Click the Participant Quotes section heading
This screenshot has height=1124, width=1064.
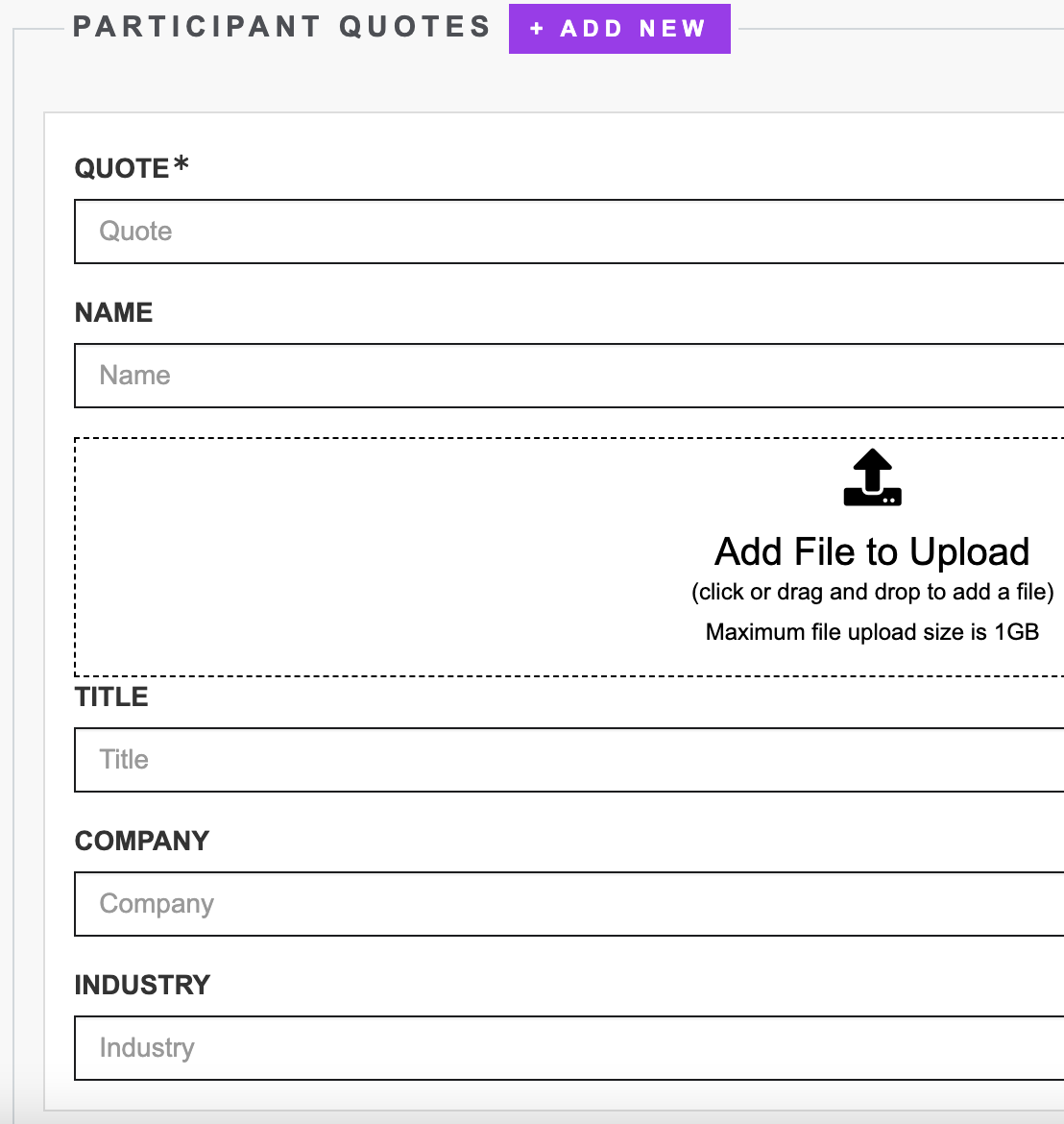281,27
